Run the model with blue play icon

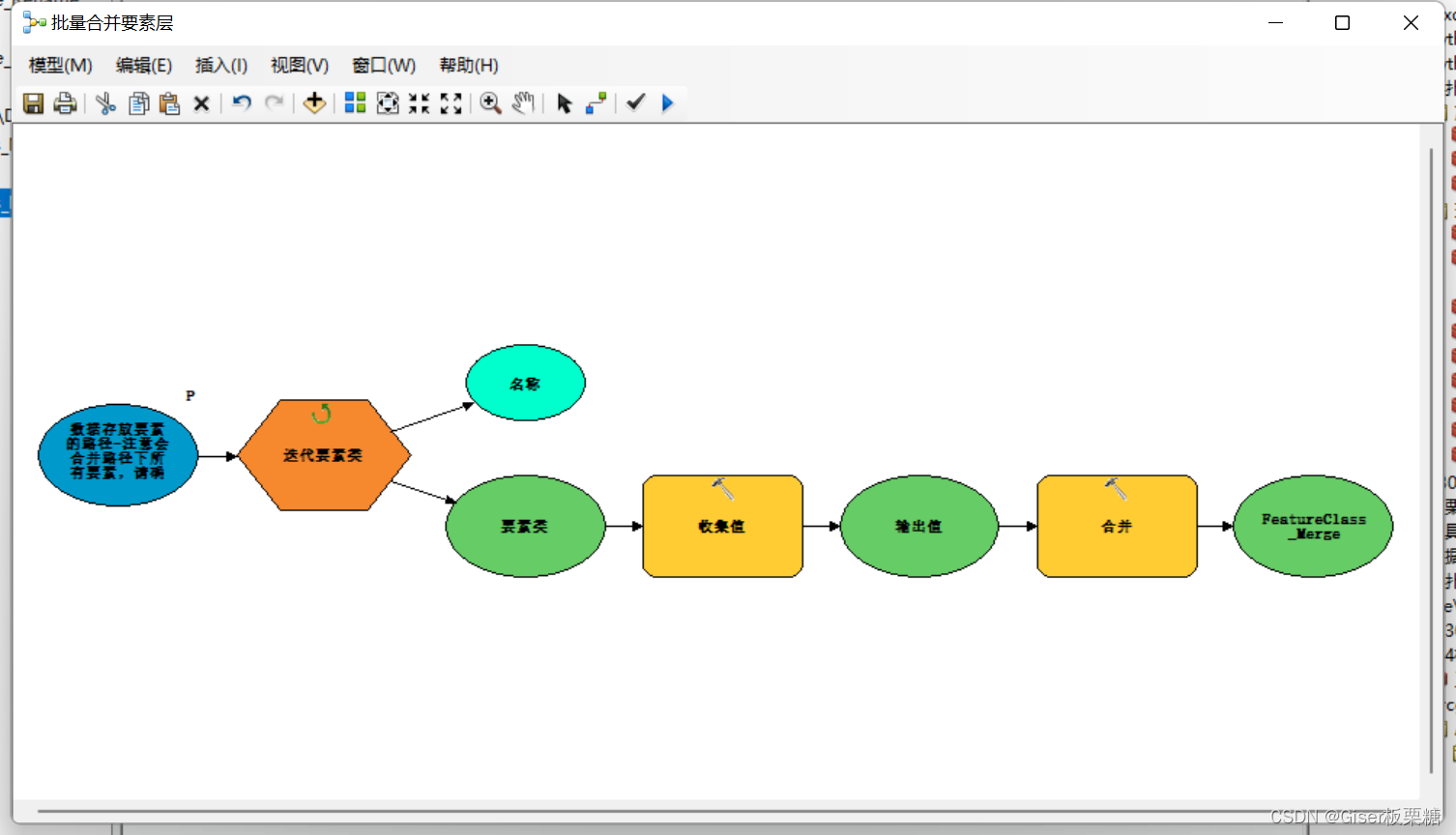(x=667, y=102)
